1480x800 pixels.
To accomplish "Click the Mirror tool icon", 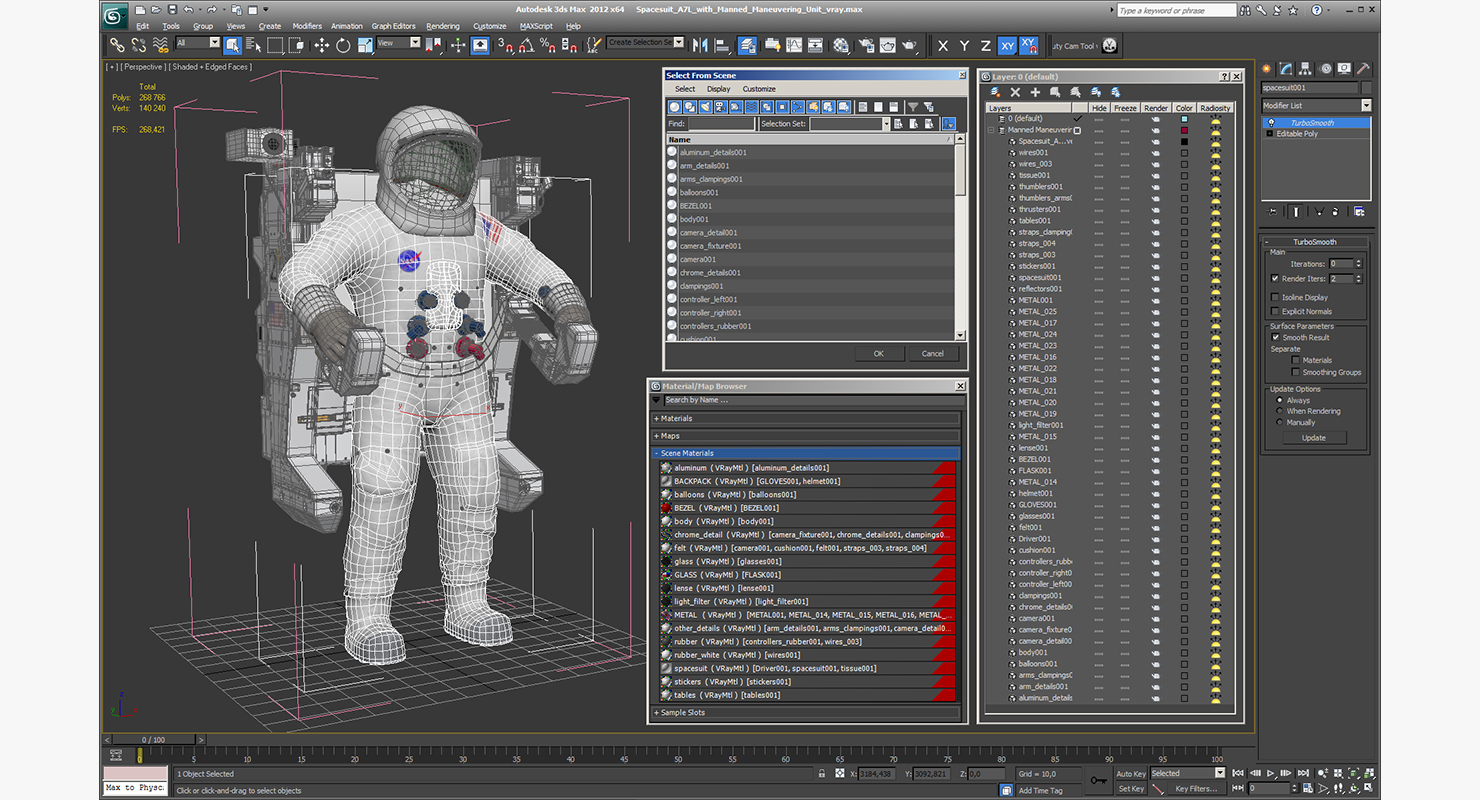I will pos(700,45).
